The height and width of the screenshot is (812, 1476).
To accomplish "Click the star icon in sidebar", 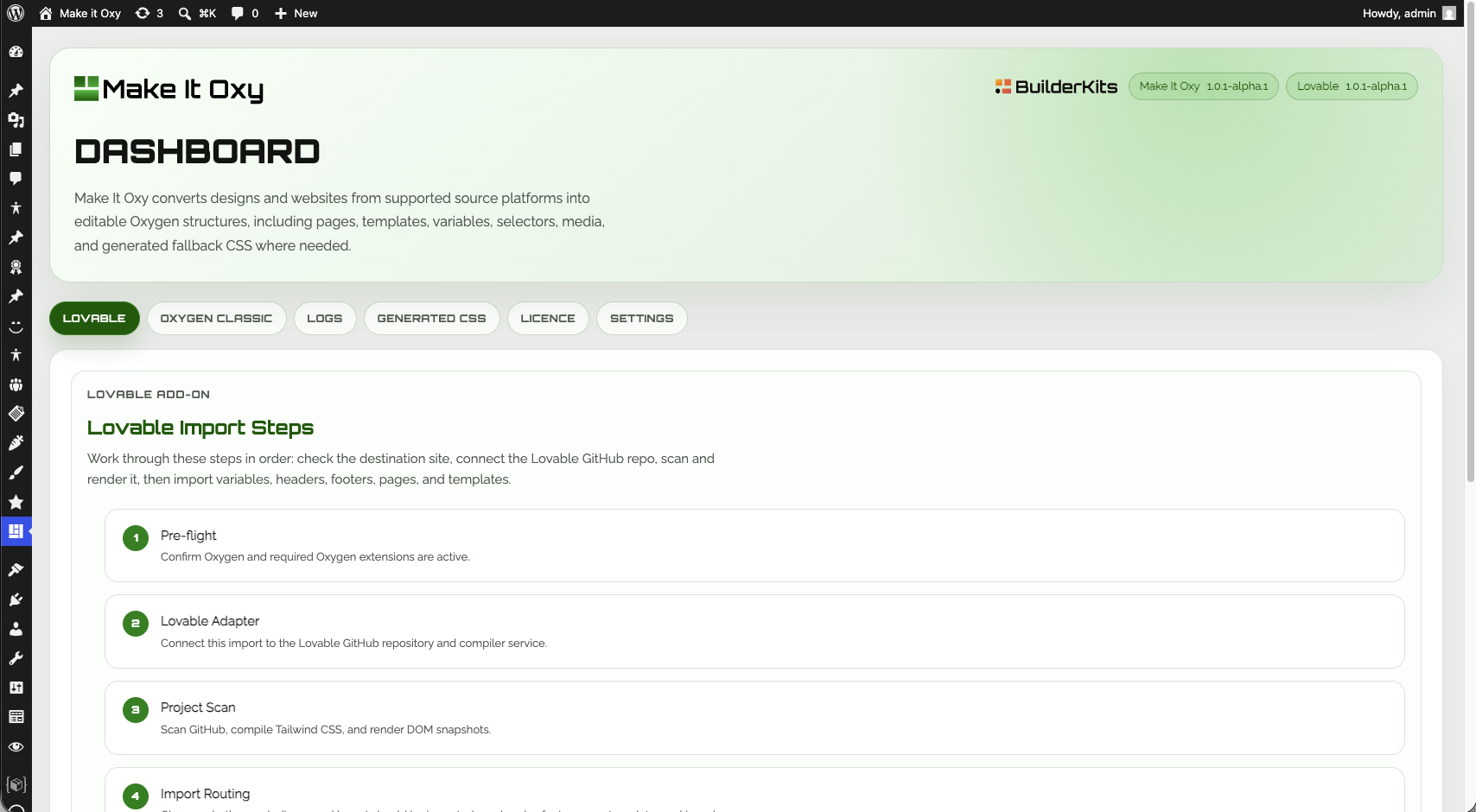I will [x=16, y=502].
